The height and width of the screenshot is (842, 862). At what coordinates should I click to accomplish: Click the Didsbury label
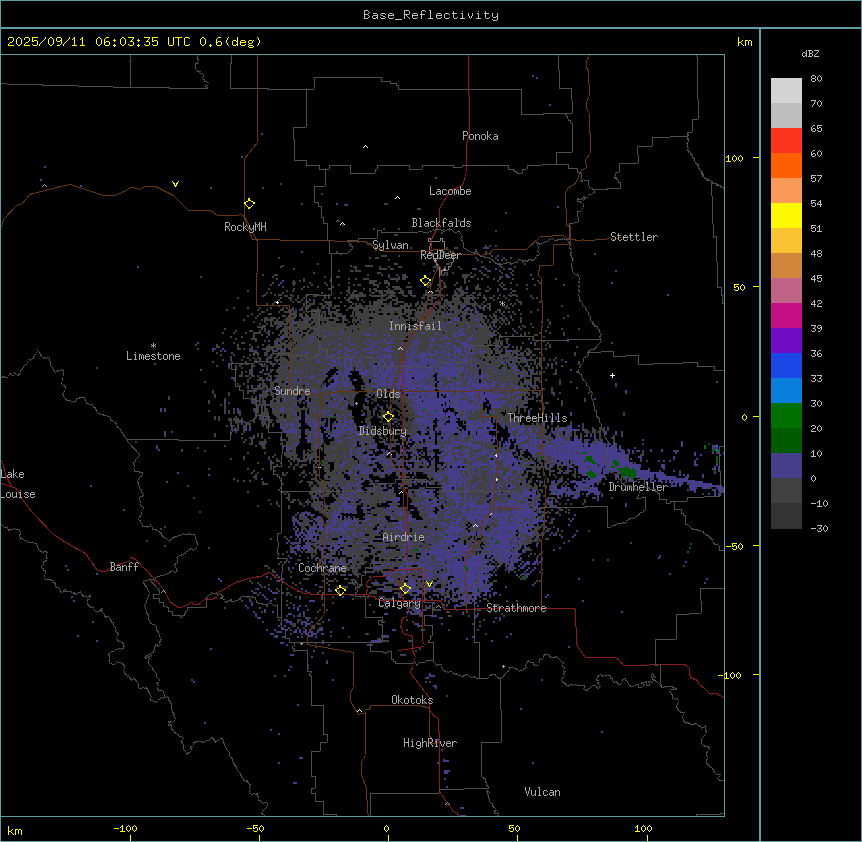[383, 431]
